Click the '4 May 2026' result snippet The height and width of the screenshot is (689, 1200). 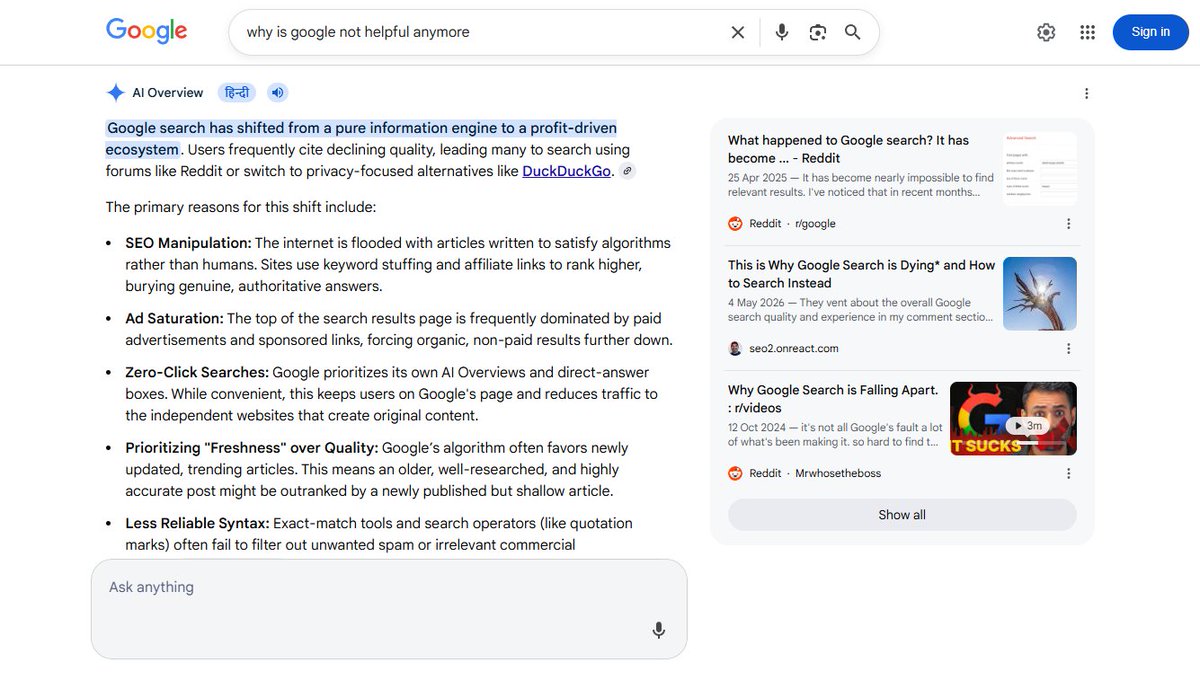(861, 310)
